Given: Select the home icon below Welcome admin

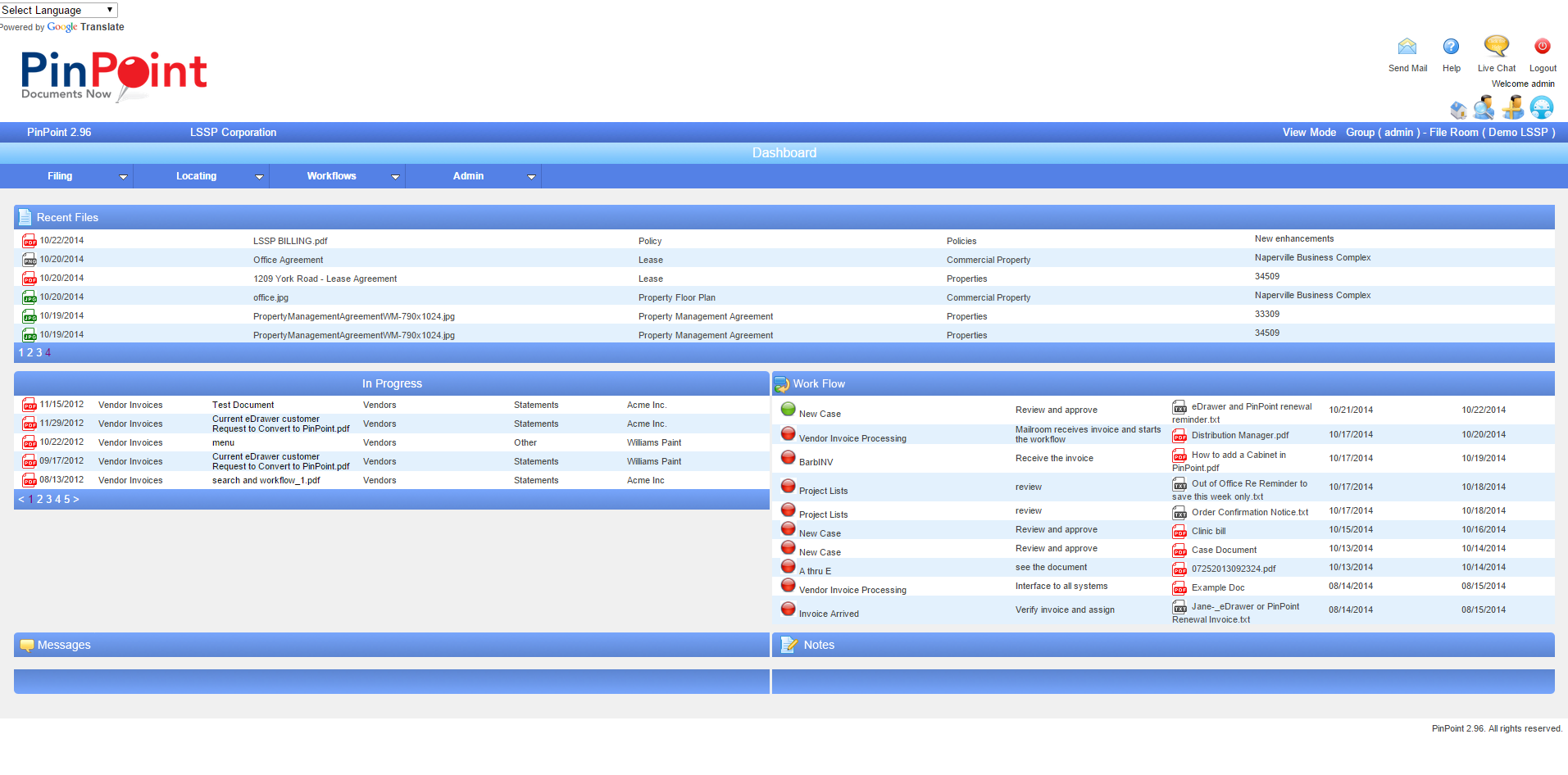Looking at the screenshot, I should point(1458,107).
